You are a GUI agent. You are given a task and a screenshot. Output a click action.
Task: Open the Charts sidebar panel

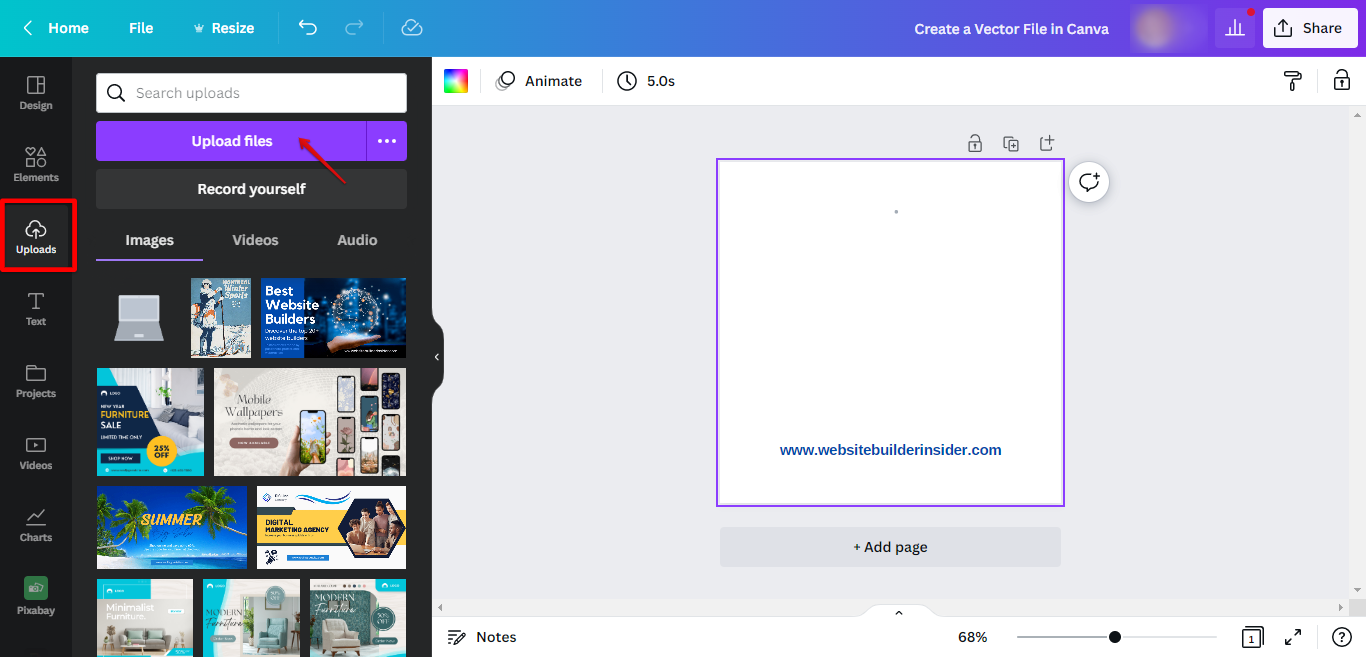click(36, 525)
